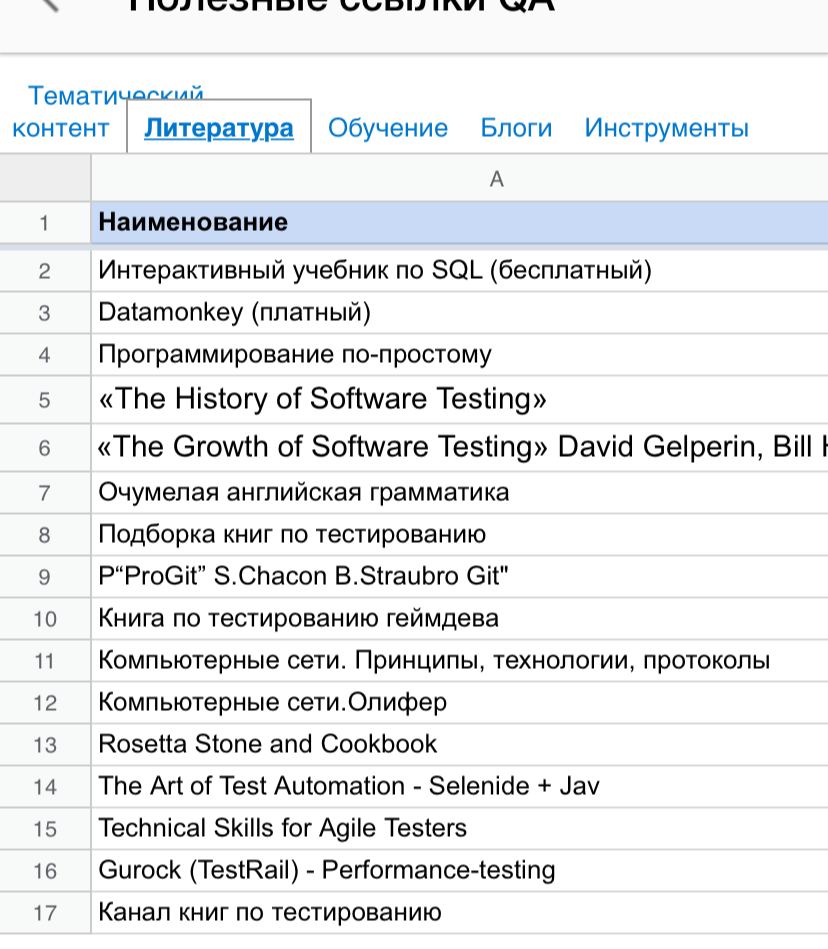This screenshot has width=828, height=949.
Task: Select column A header
Action: 460,179
